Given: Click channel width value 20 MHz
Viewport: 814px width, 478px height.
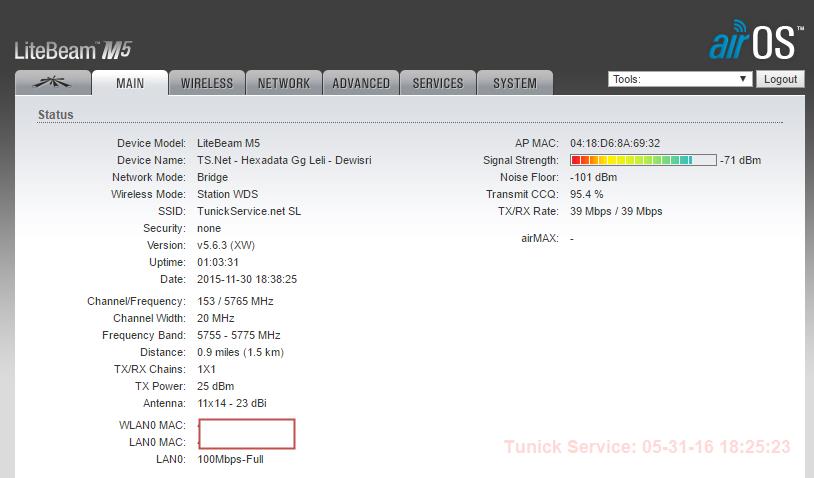Looking at the screenshot, I should point(215,318).
